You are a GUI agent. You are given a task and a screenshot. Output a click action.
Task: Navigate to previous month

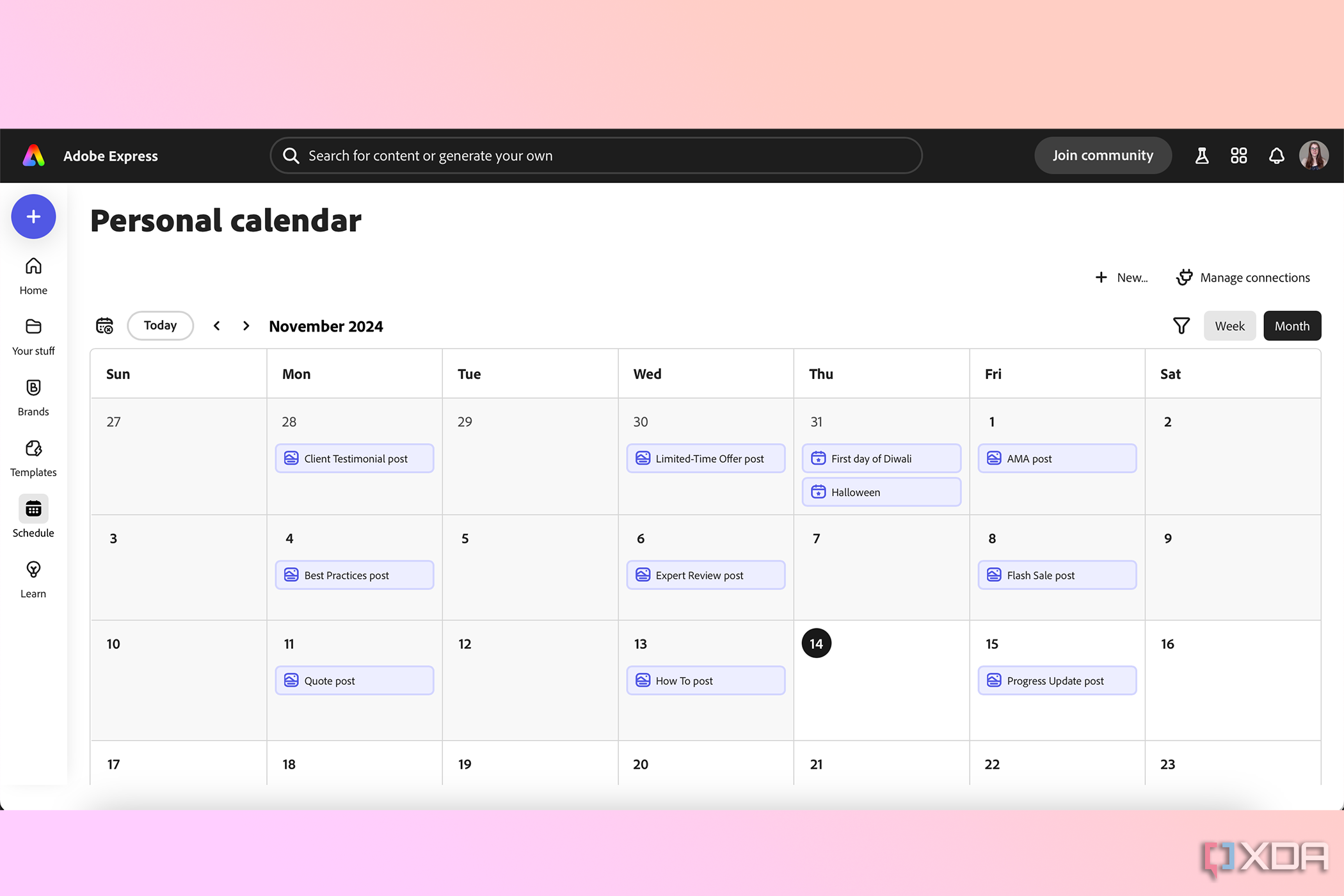[x=216, y=325]
